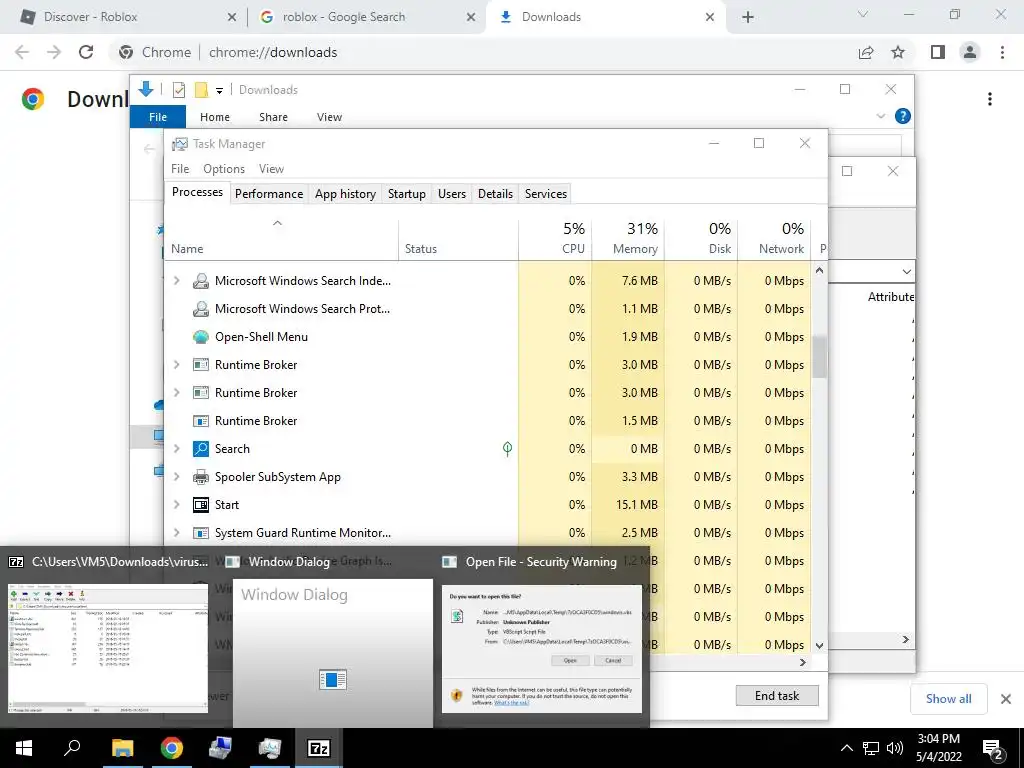Open the Services tab

pyautogui.click(x=546, y=194)
